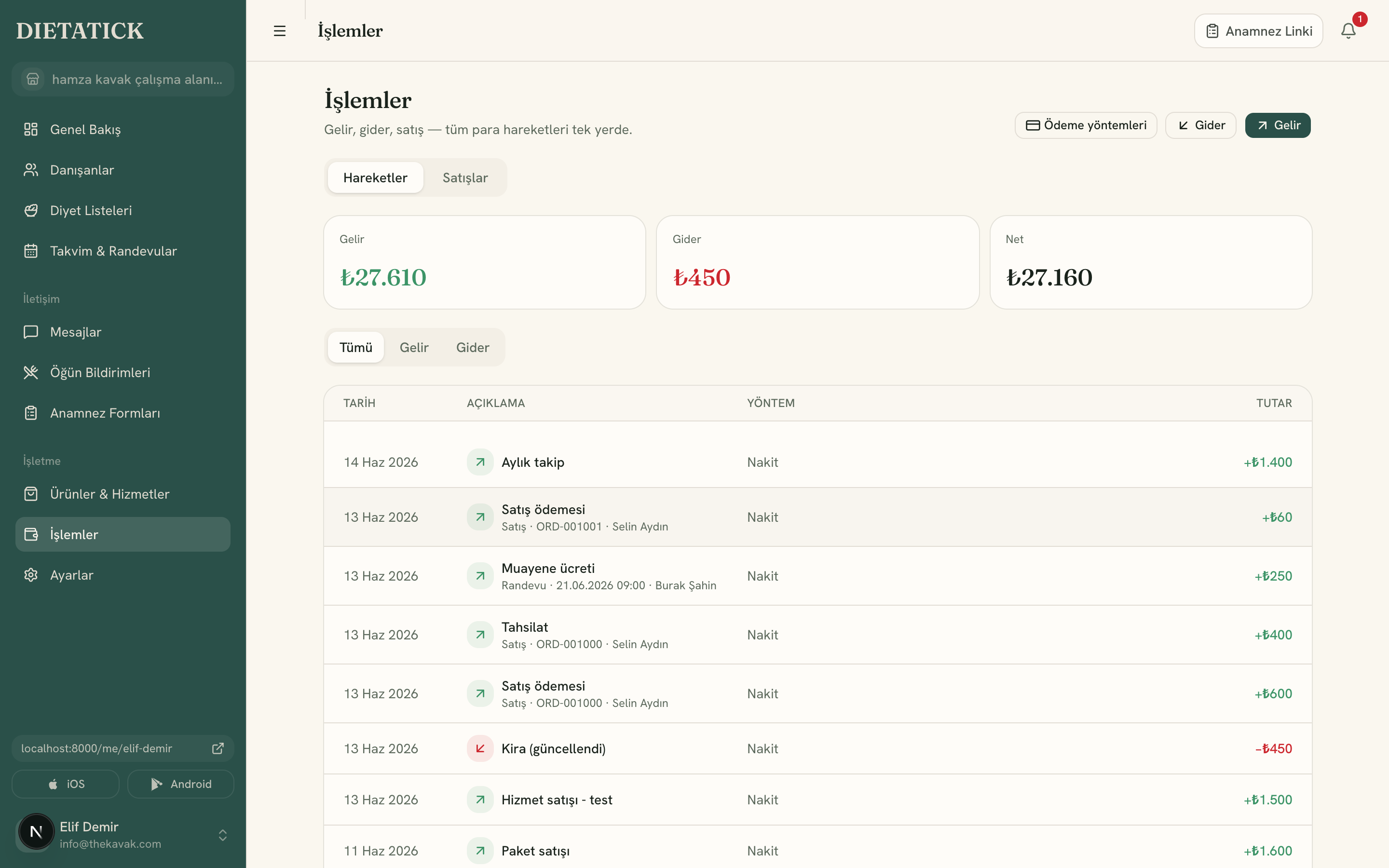The image size is (1389, 868).
Task: Click the Anamnez Linki button
Action: coord(1258,31)
